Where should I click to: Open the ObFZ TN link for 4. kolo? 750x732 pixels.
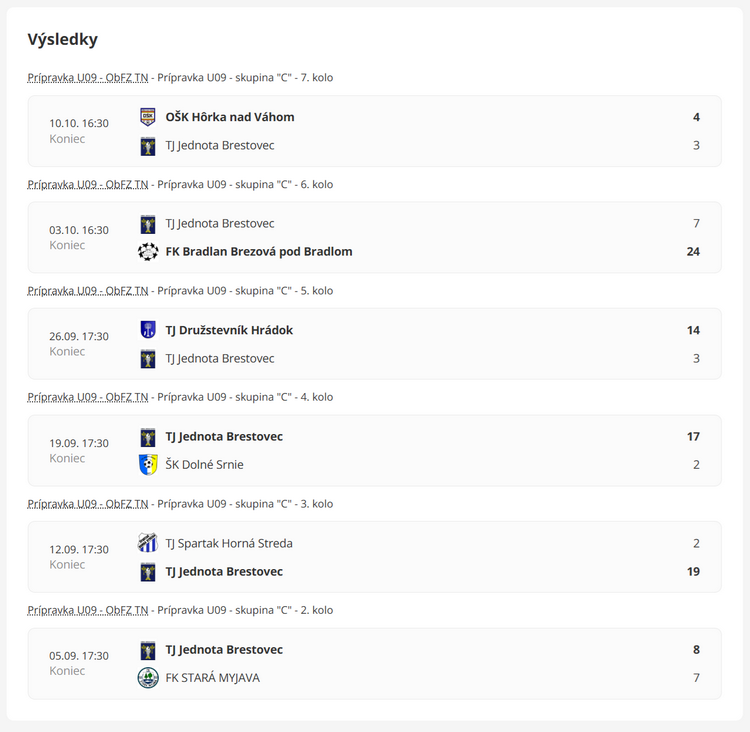coord(88,397)
